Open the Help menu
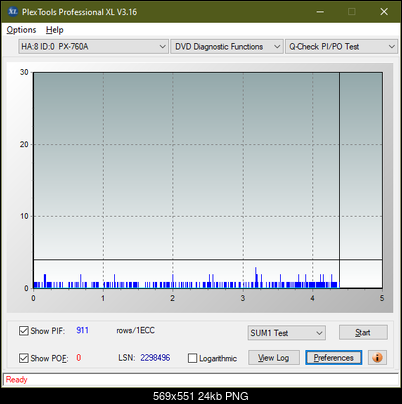Viewport: 402px width, 404px height. pyautogui.click(x=55, y=30)
